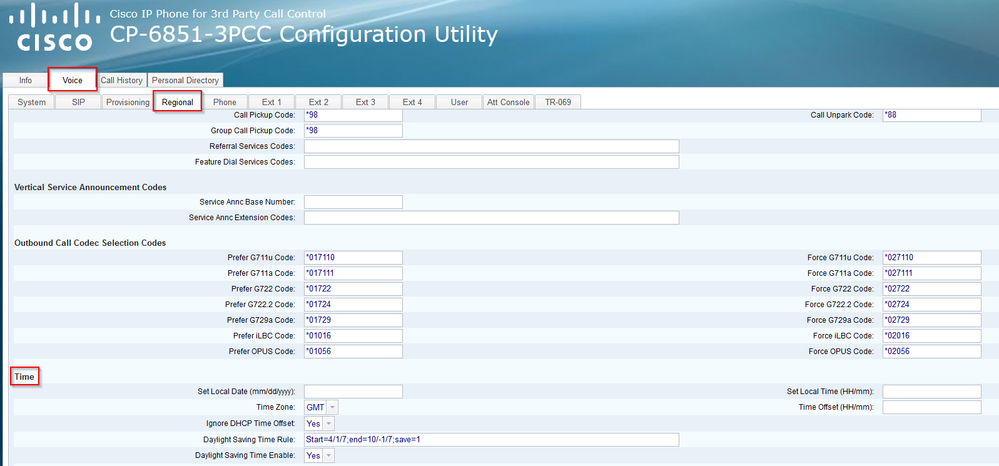999x466 pixels.
Task: Click the Time Offset field
Action: click(x=932, y=407)
